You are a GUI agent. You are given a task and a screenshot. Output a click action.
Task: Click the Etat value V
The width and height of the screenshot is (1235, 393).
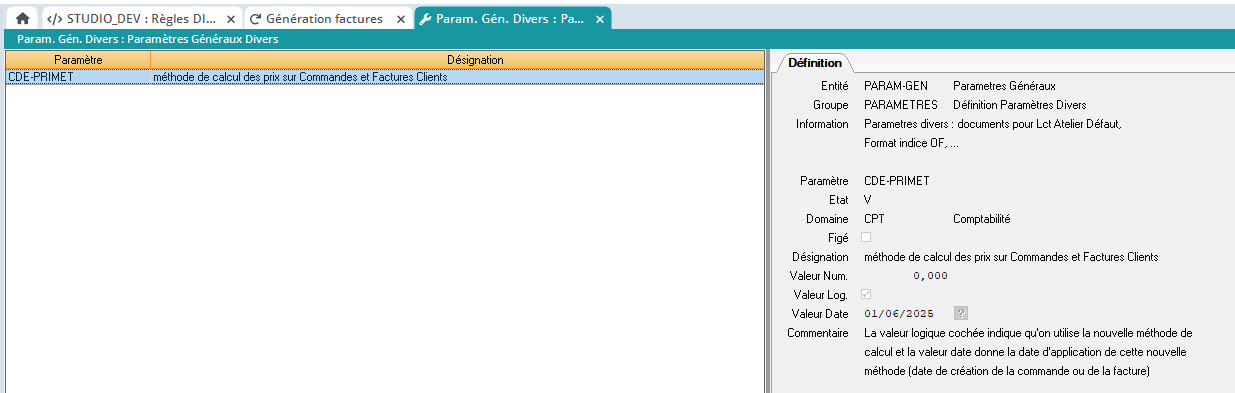[867, 200]
